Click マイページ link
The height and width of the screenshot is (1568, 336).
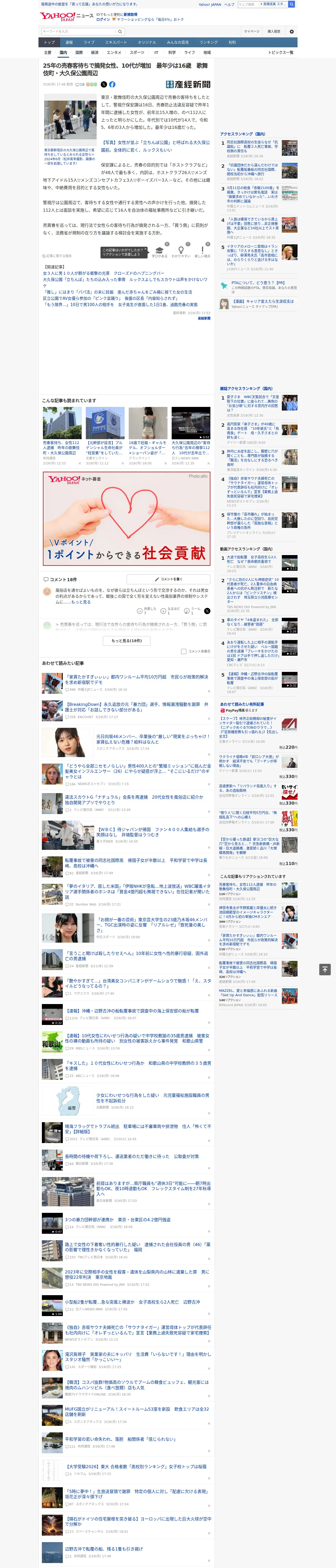pyautogui.click(x=251, y=31)
